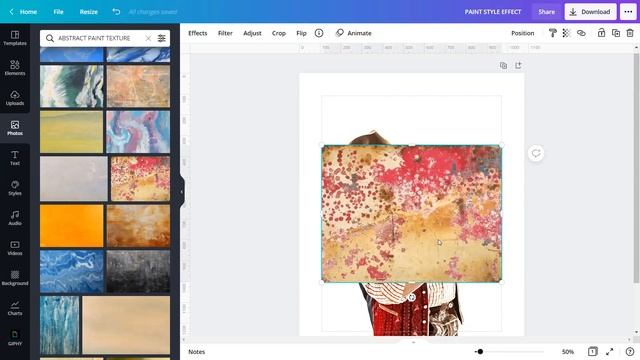Select the olive yellow paint thumbnail
Image resolution: width=640 pixels, height=360 pixels.
(x=71, y=132)
